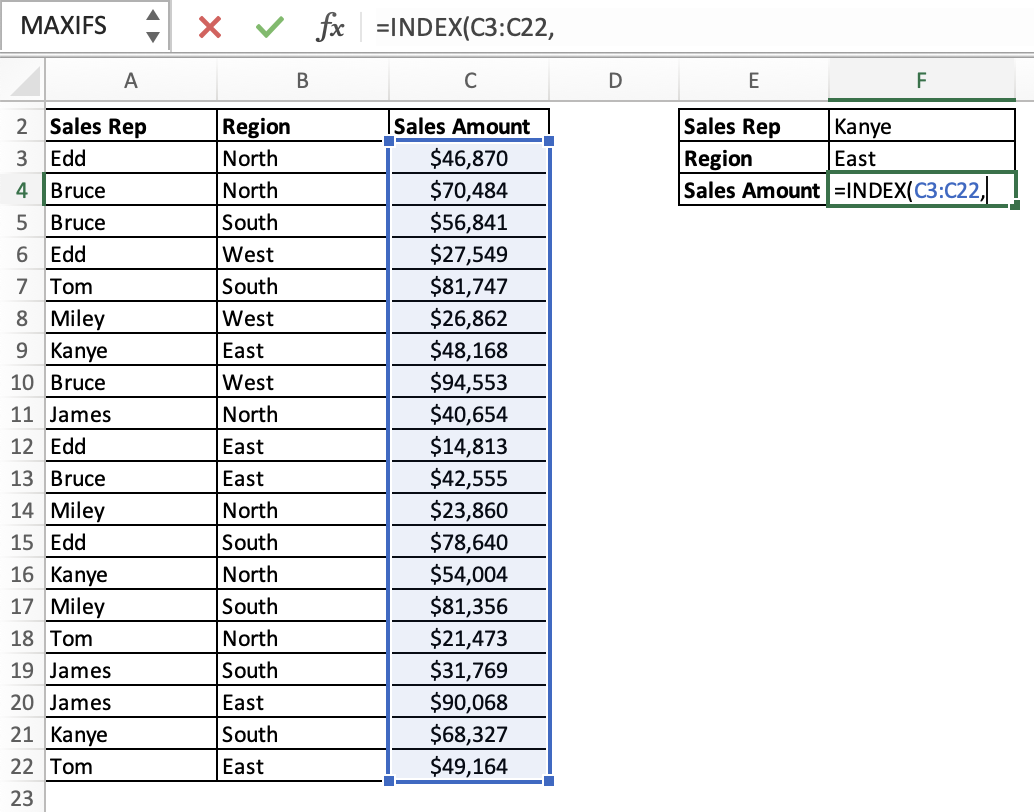Select column F header
Screen dimensions: 1034x812
click(x=921, y=80)
